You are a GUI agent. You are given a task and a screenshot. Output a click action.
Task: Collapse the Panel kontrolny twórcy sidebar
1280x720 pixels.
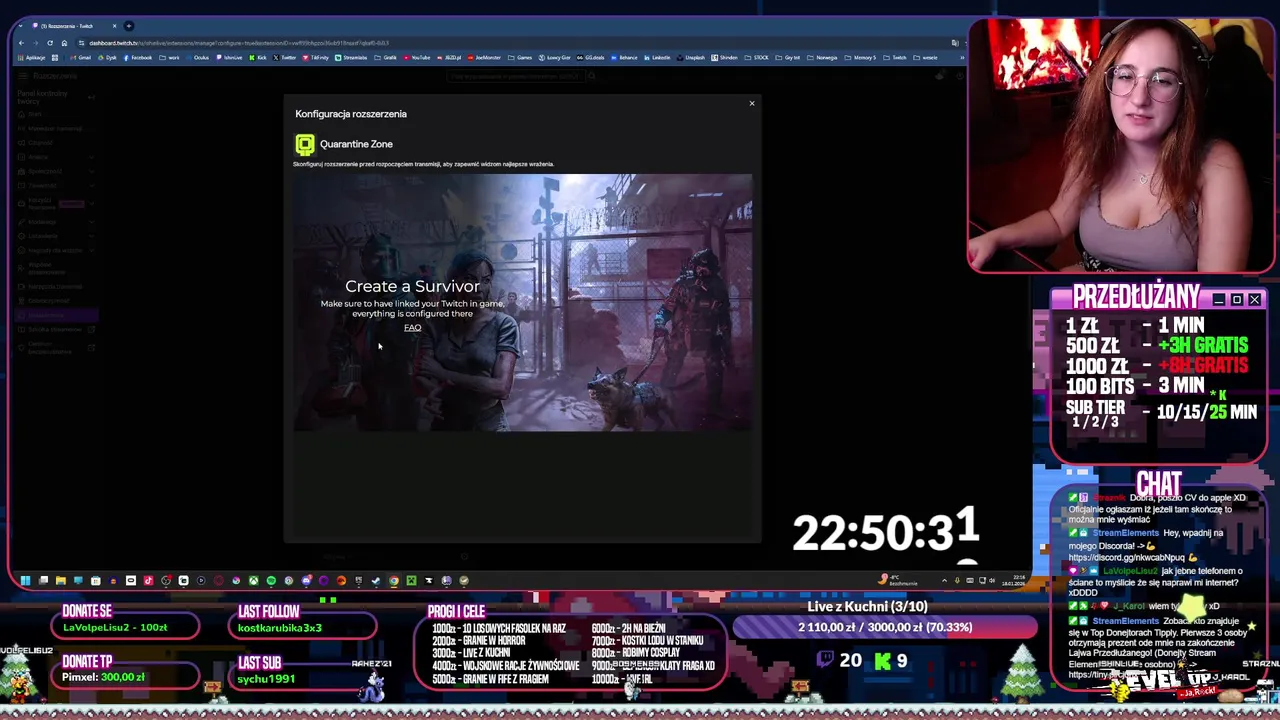pos(91,97)
